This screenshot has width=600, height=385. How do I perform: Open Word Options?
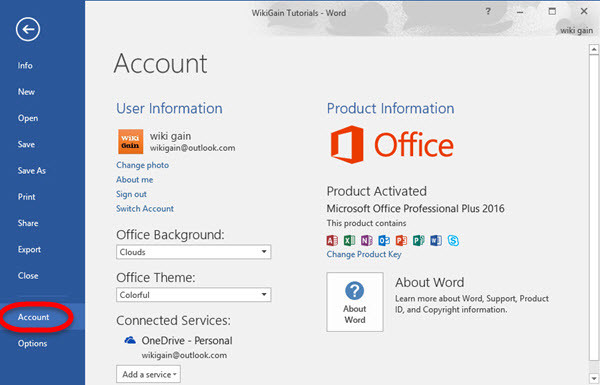32,343
